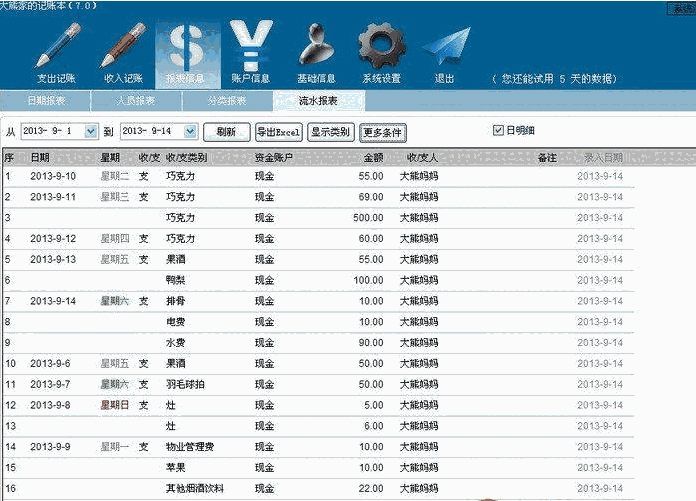Click the 备注 column header

547,158
